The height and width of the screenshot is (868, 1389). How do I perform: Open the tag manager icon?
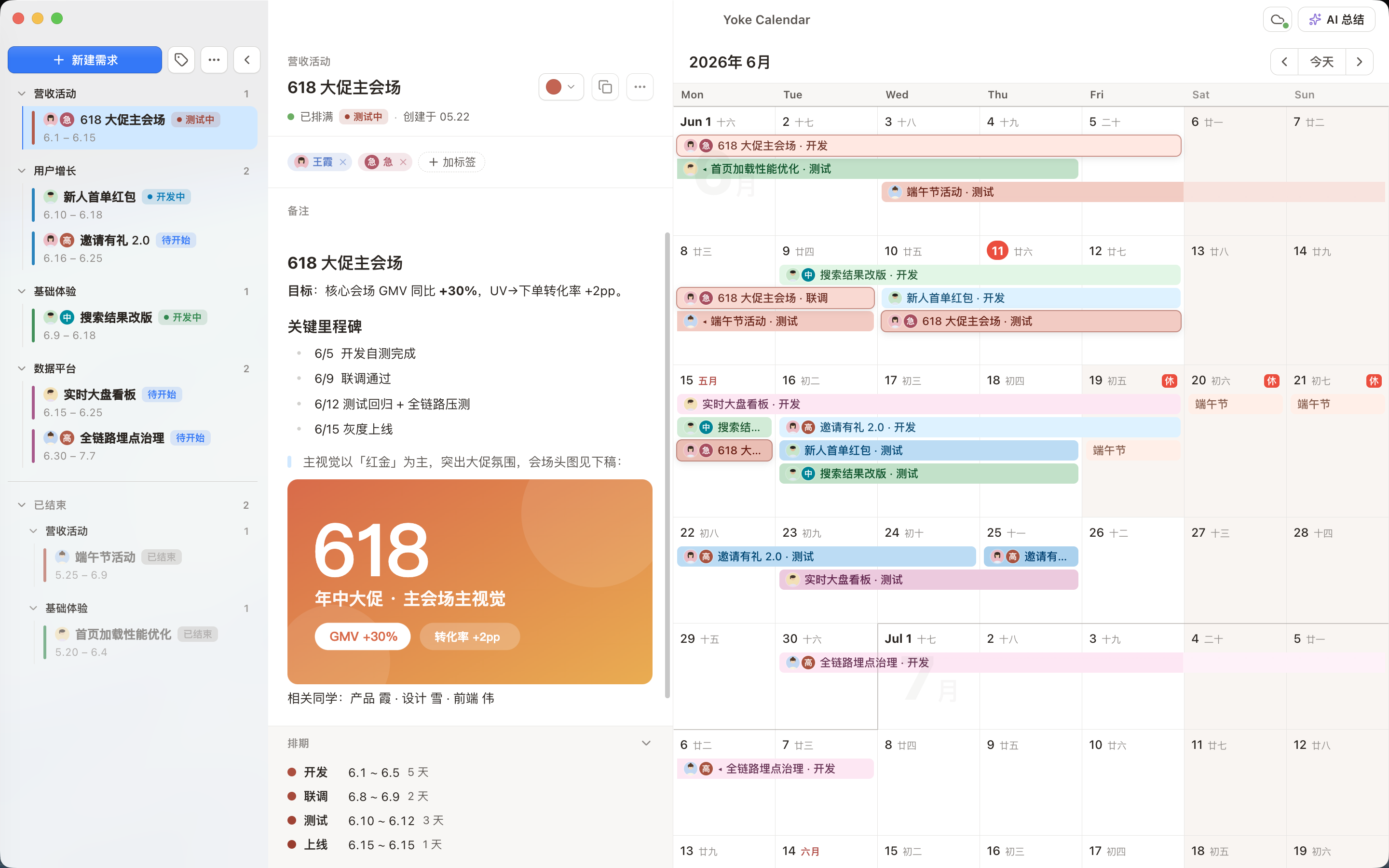click(x=181, y=60)
